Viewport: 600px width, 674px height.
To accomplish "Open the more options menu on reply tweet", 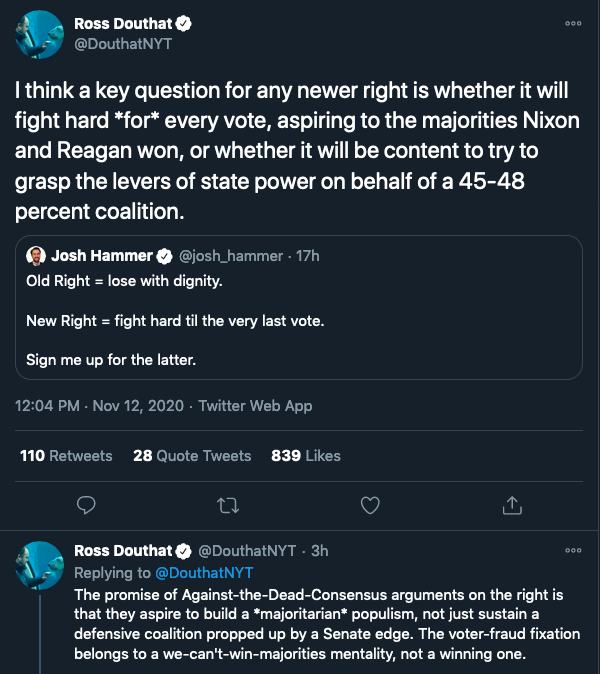I will (x=573, y=551).
